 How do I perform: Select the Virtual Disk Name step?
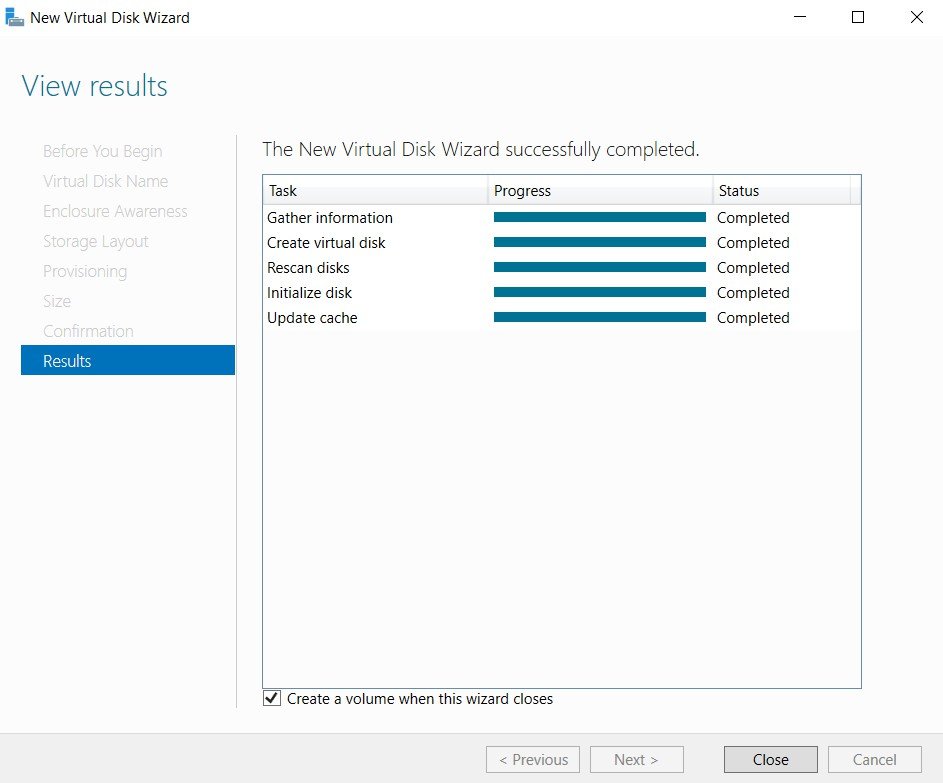point(105,181)
